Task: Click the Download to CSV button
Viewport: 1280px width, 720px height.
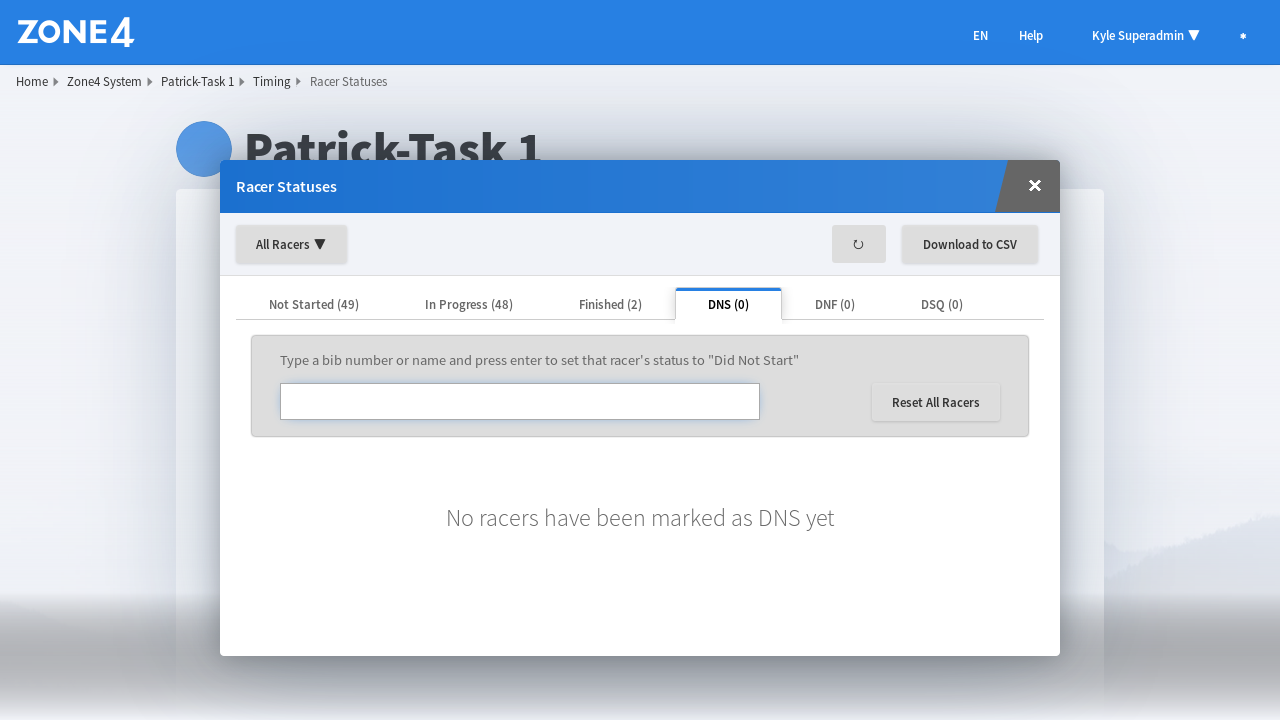Action: click(x=969, y=244)
